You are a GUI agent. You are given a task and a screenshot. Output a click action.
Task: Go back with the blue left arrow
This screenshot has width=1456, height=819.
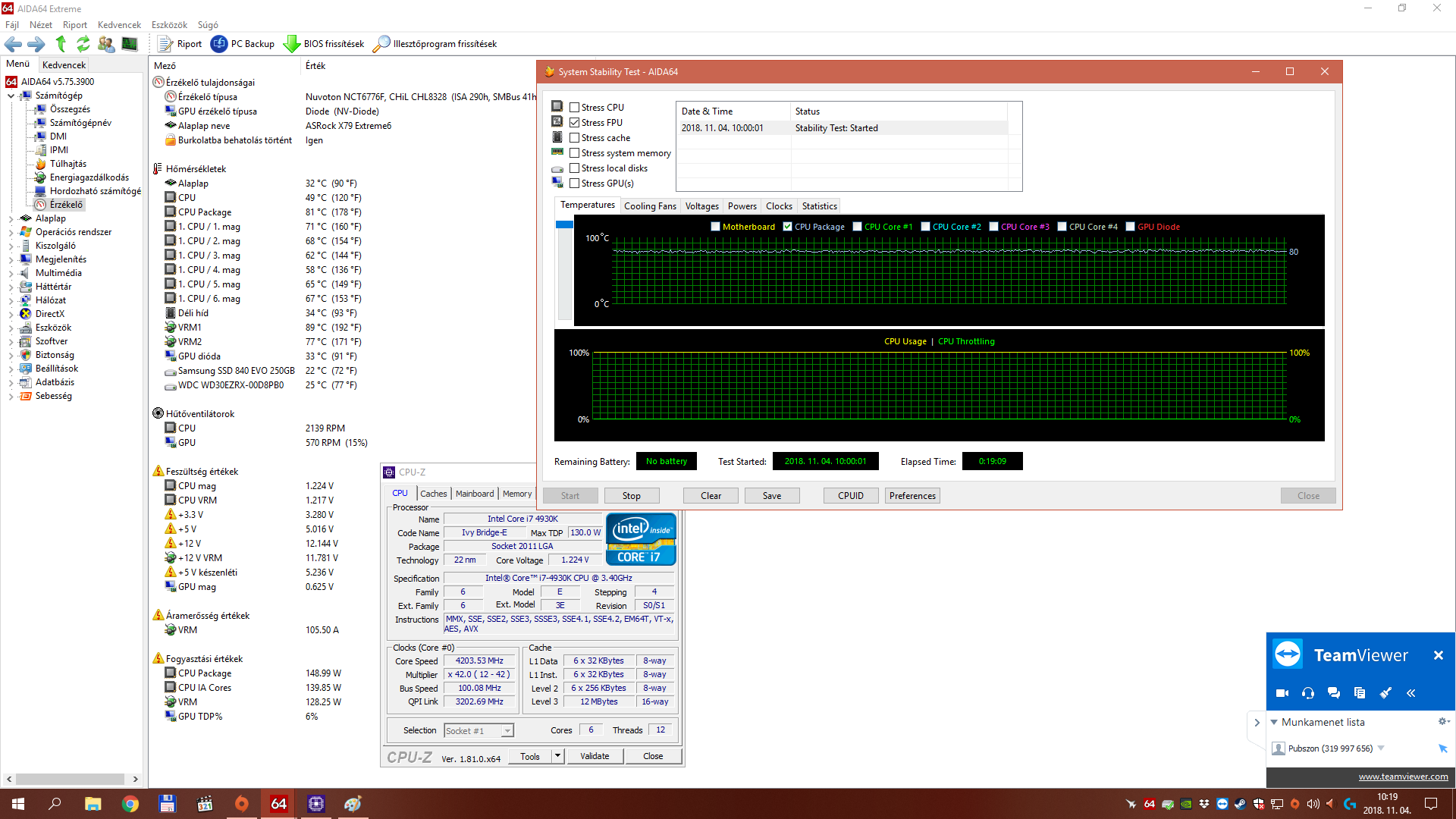point(13,44)
